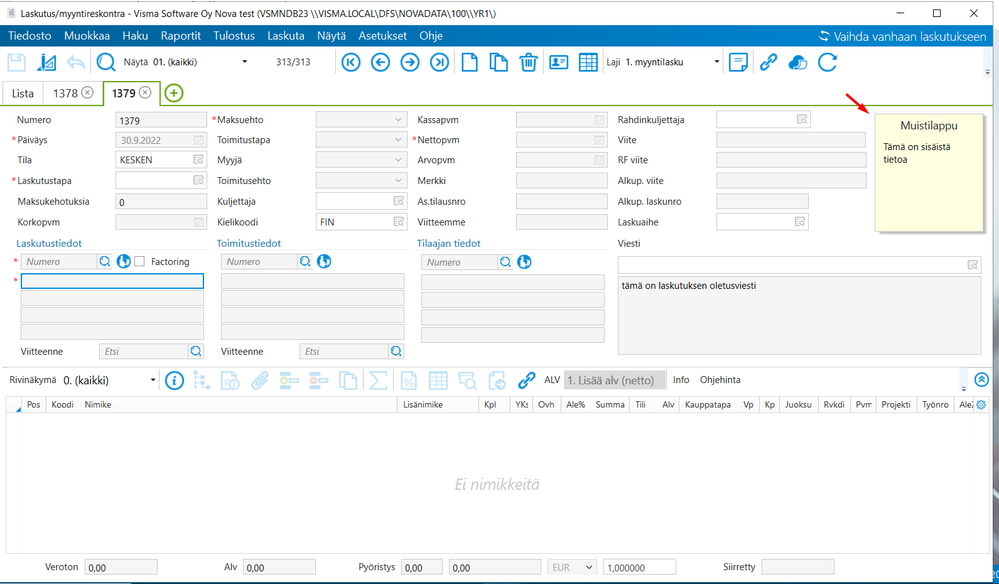999x584 pixels.
Task: Click the Päiväys calendar picker icon
Action: point(199,140)
